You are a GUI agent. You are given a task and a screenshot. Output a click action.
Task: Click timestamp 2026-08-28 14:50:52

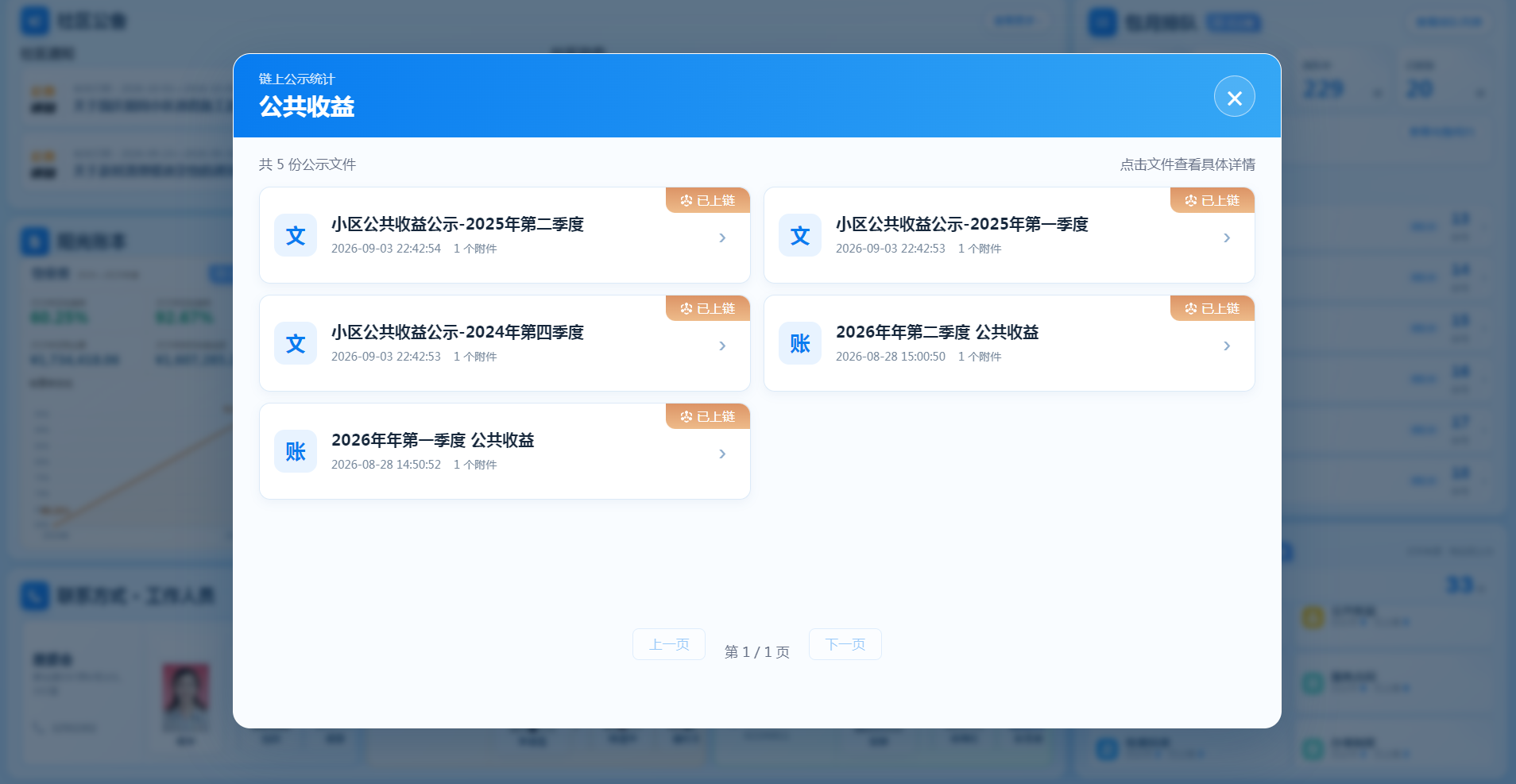coord(386,465)
